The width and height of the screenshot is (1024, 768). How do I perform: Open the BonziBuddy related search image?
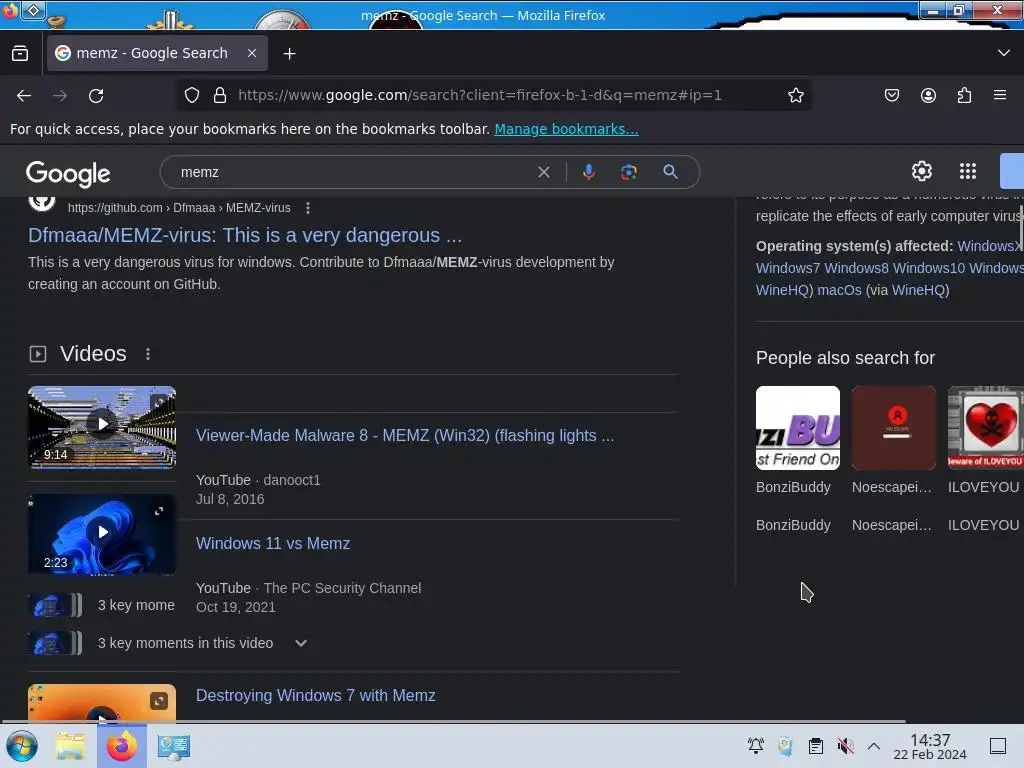coord(797,428)
